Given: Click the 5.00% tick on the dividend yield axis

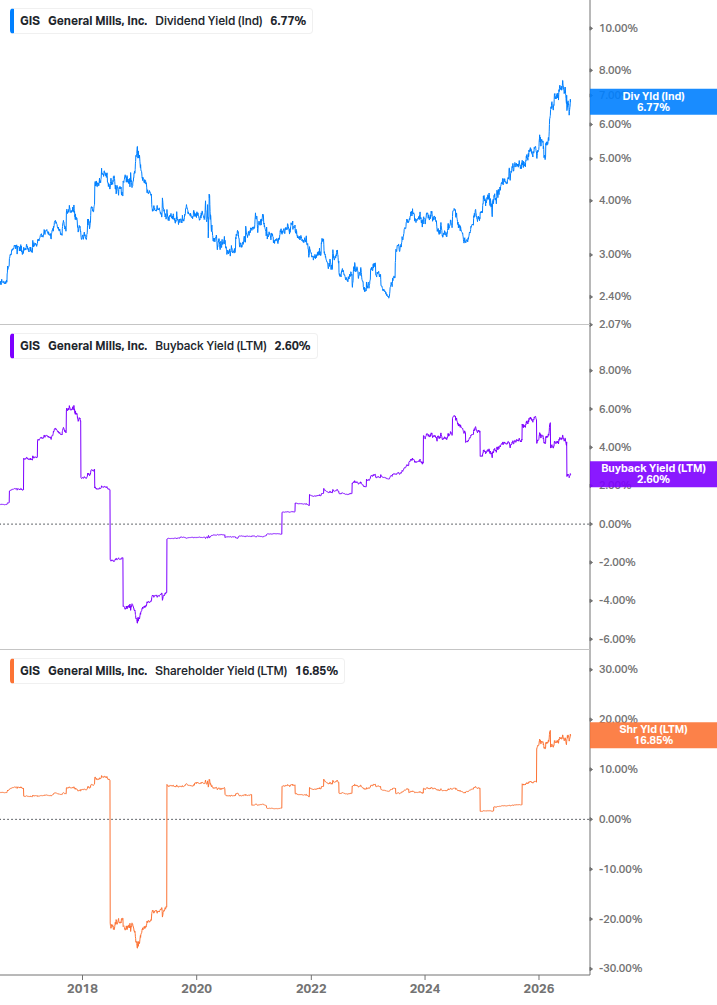Looking at the screenshot, I should 615,158.
